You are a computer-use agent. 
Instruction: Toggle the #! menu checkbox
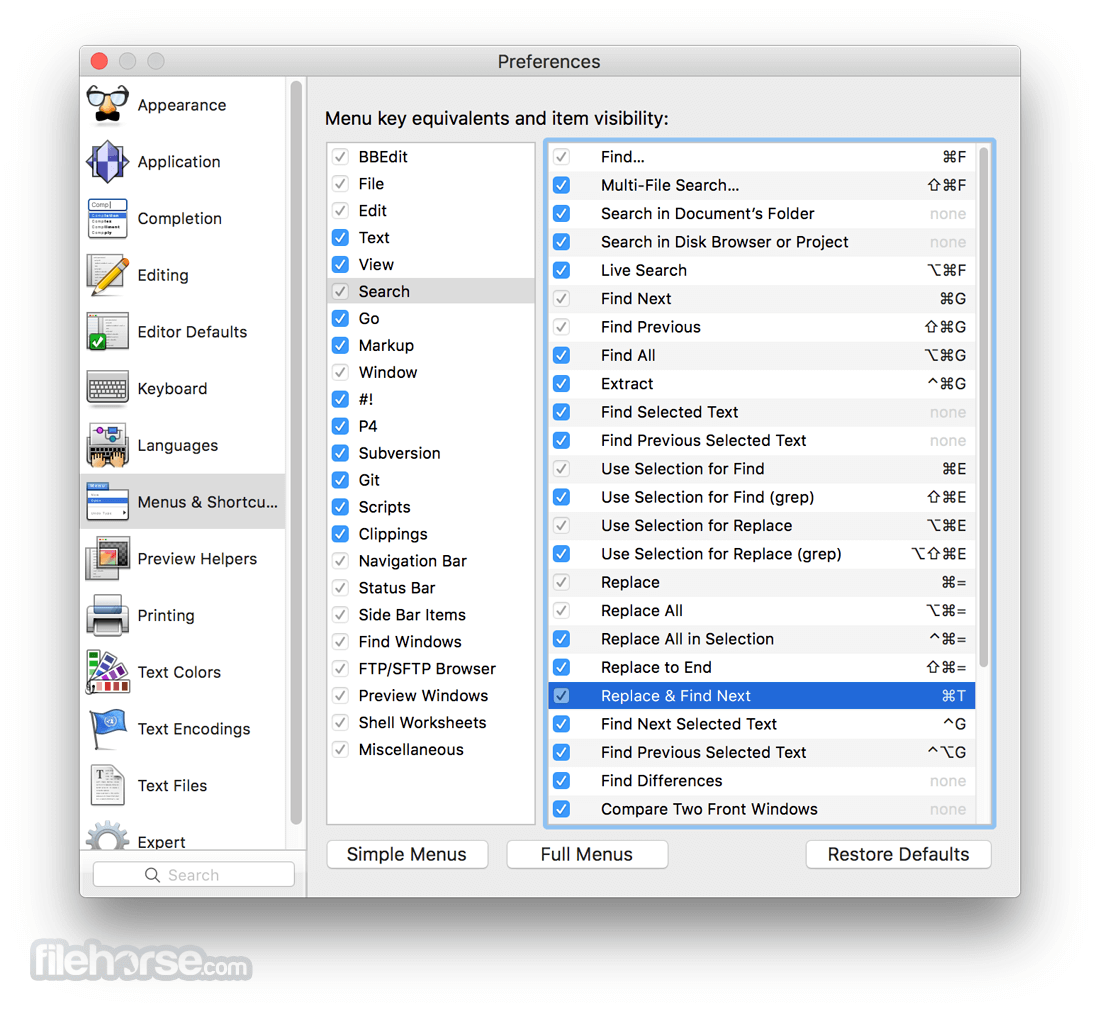(340, 399)
